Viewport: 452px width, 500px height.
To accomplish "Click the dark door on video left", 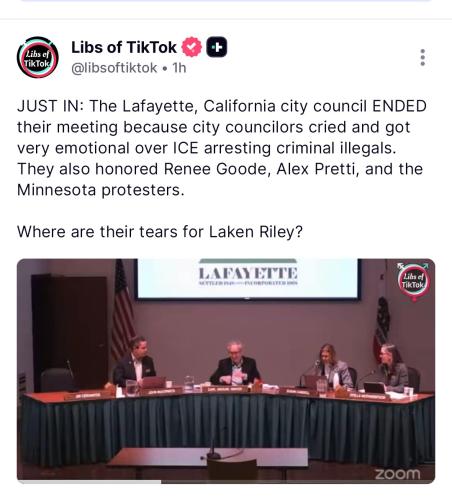I will pos(69,332).
